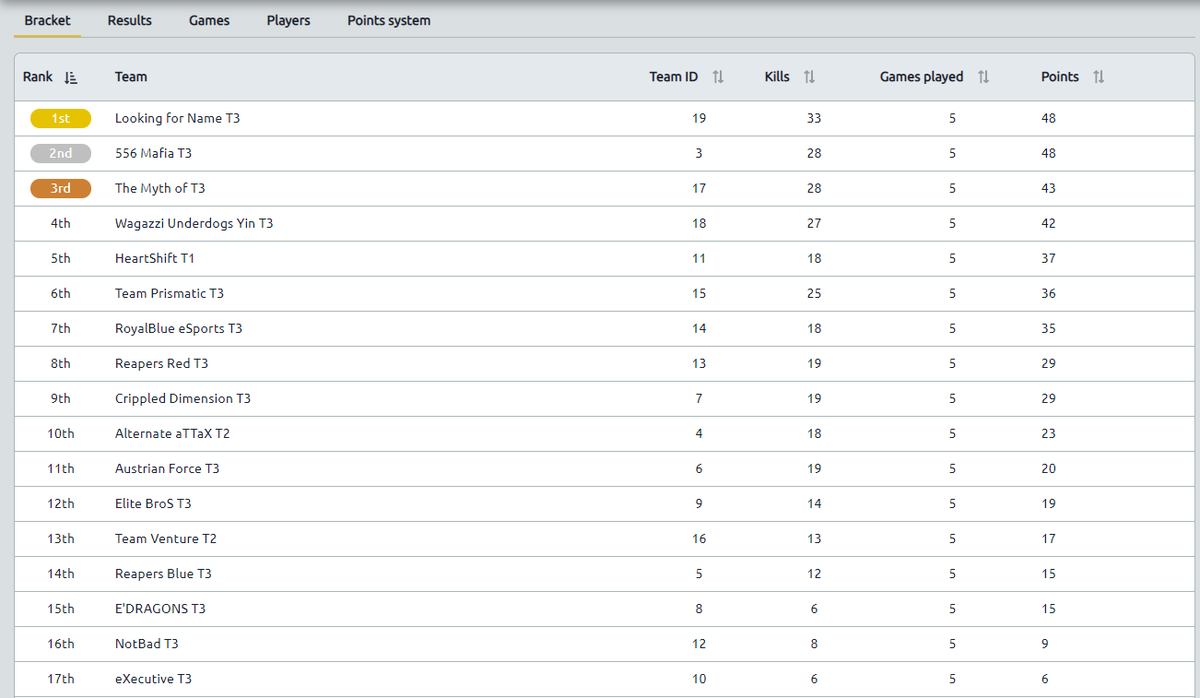
Task: Open the Results tab
Action: click(x=130, y=20)
